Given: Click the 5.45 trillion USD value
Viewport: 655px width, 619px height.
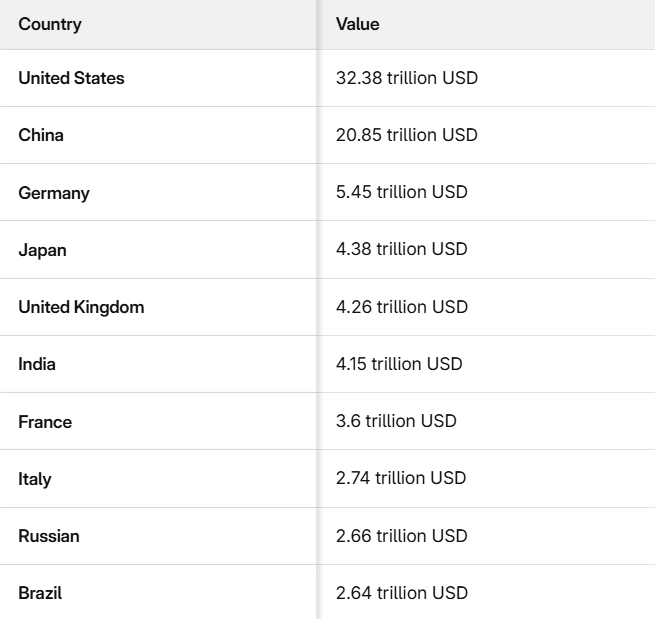Looking at the screenshot, I should 402,192.
